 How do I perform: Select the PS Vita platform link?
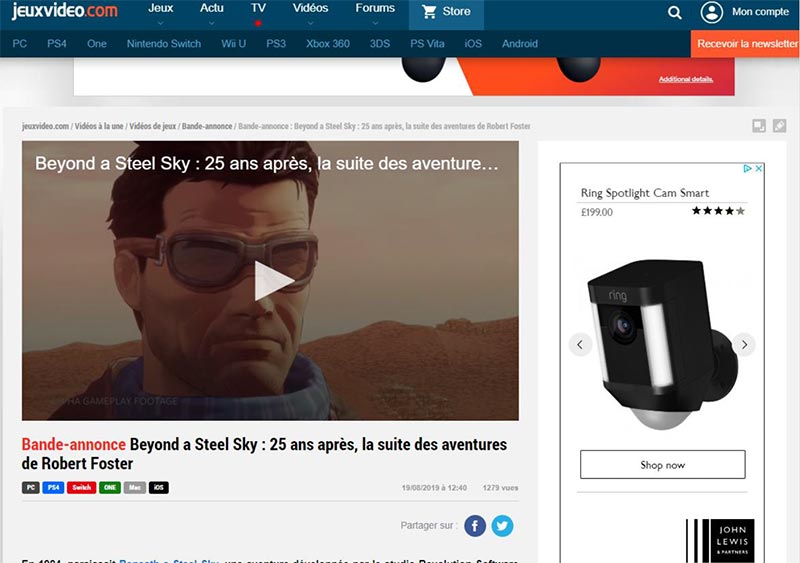(427, 44)
